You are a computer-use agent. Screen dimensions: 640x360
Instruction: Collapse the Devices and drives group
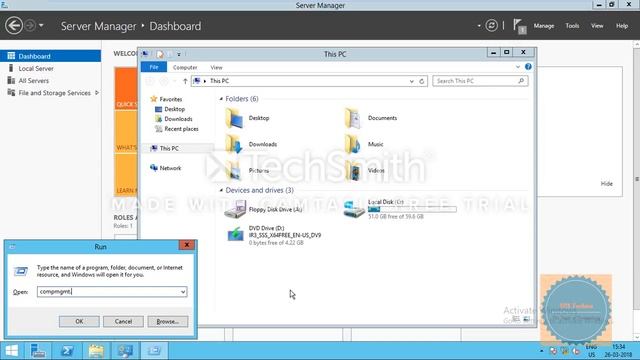221,190
